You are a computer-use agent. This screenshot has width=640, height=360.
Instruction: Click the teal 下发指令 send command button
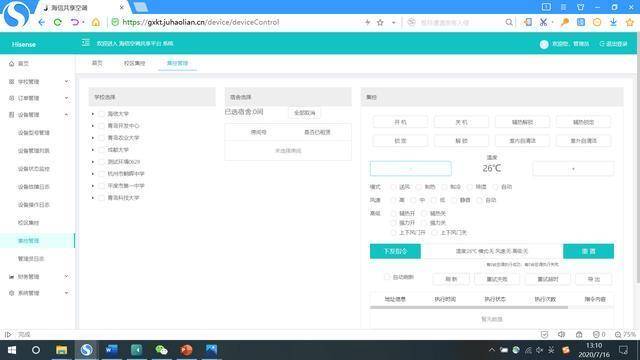395,251
